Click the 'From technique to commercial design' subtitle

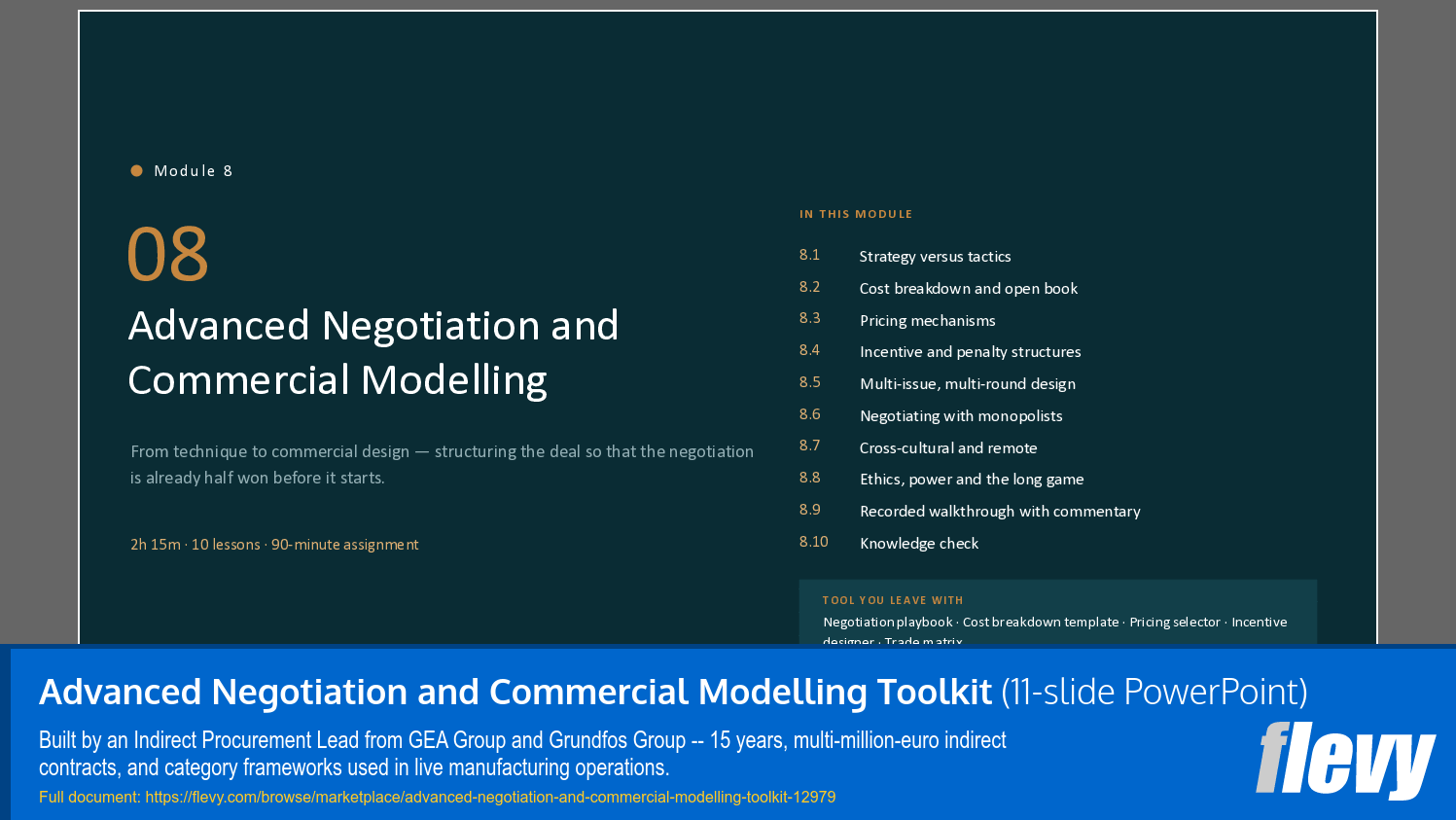[443, 465]
